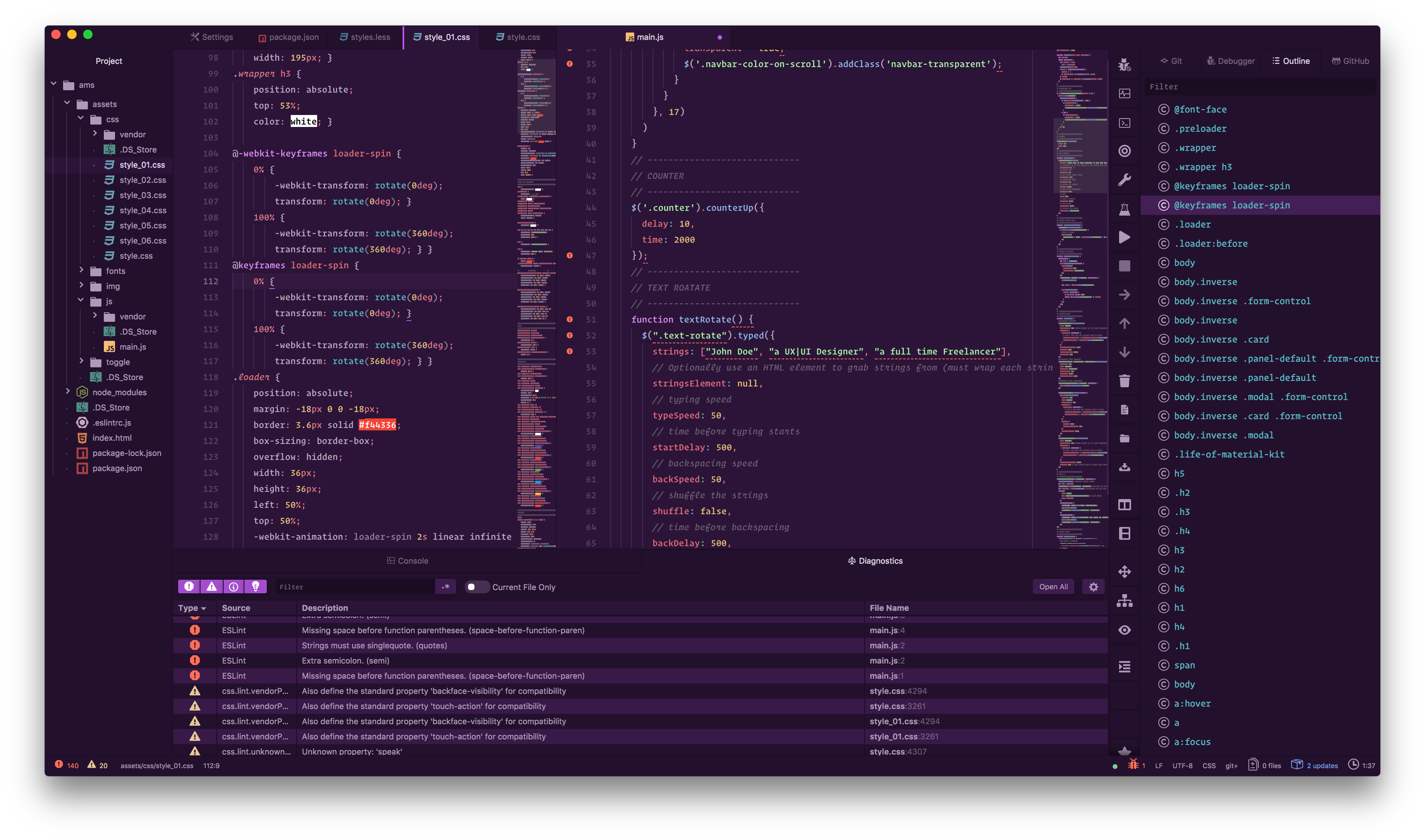The height and width of the screenshot is (840, 1425).
Task: Expand the node_modules folder
Action: click(68, 392)
